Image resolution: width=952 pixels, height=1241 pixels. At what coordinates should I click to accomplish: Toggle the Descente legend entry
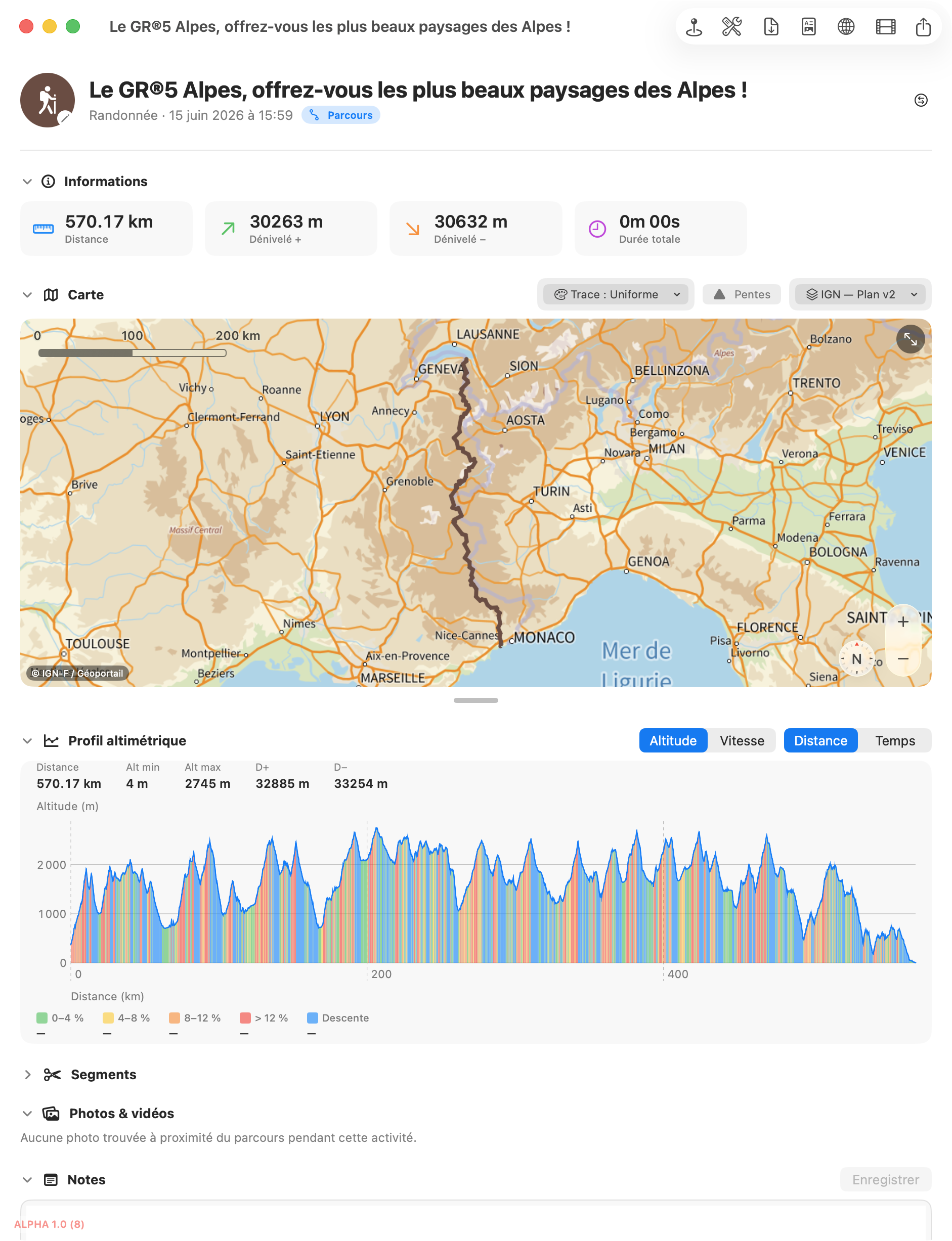click(338, 1018)
